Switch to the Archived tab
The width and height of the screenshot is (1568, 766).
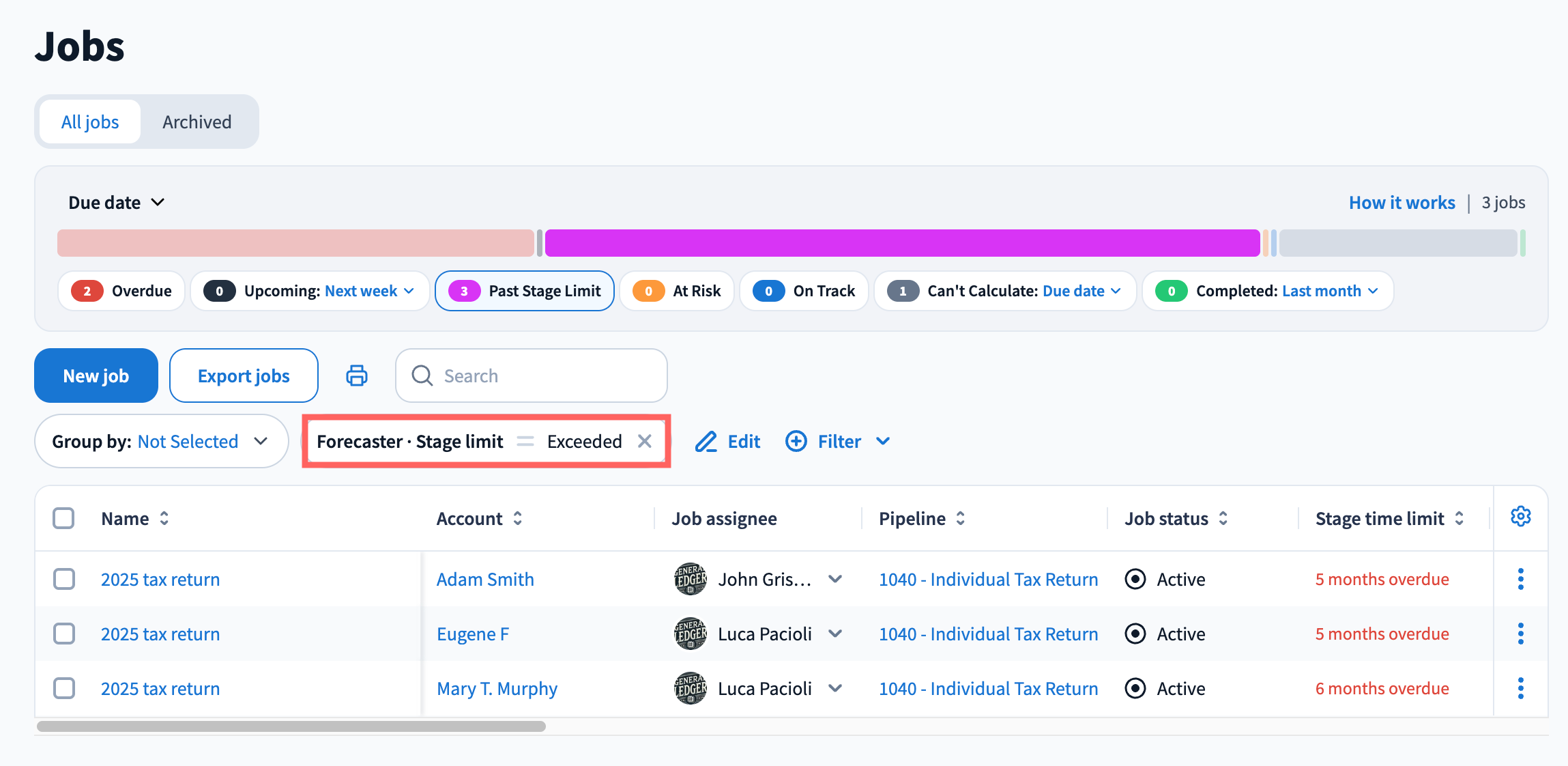(x=197, y=122)
